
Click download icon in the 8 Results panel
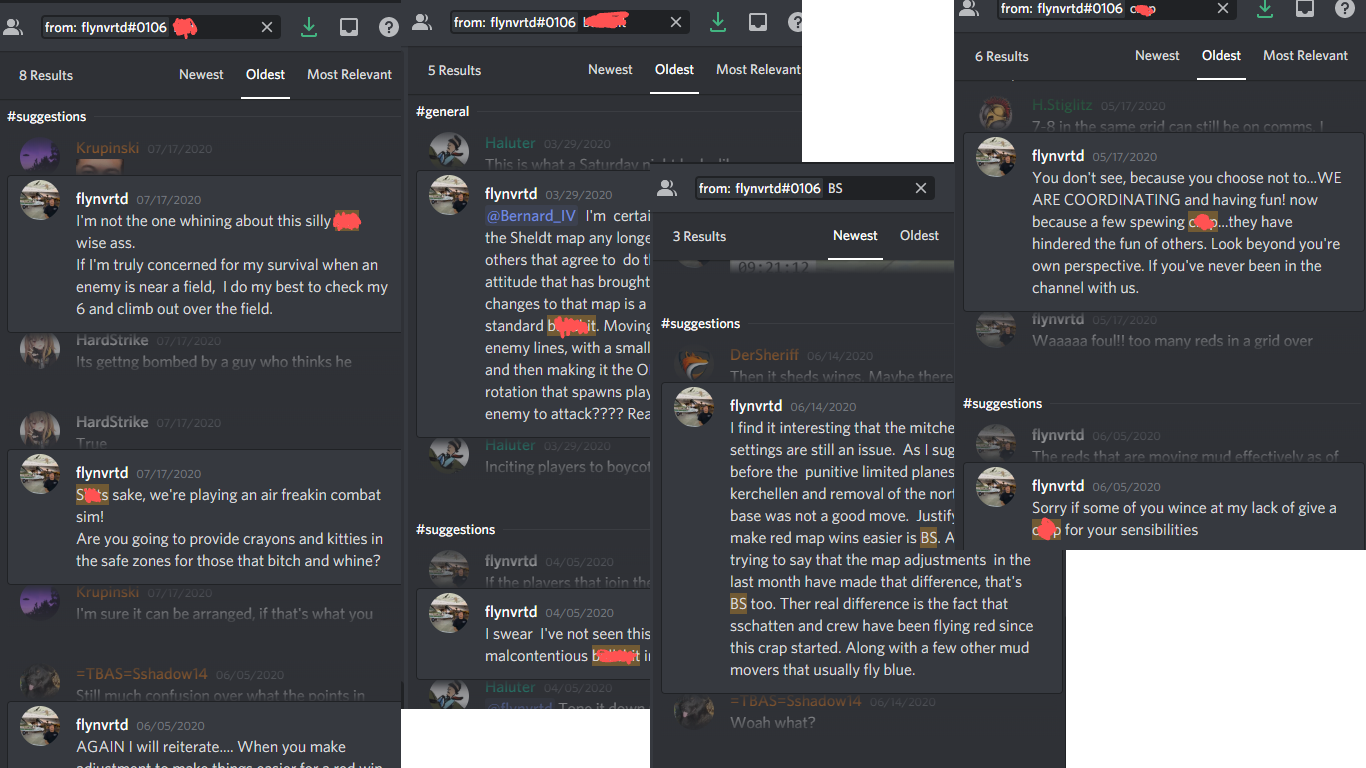point(309,28)
